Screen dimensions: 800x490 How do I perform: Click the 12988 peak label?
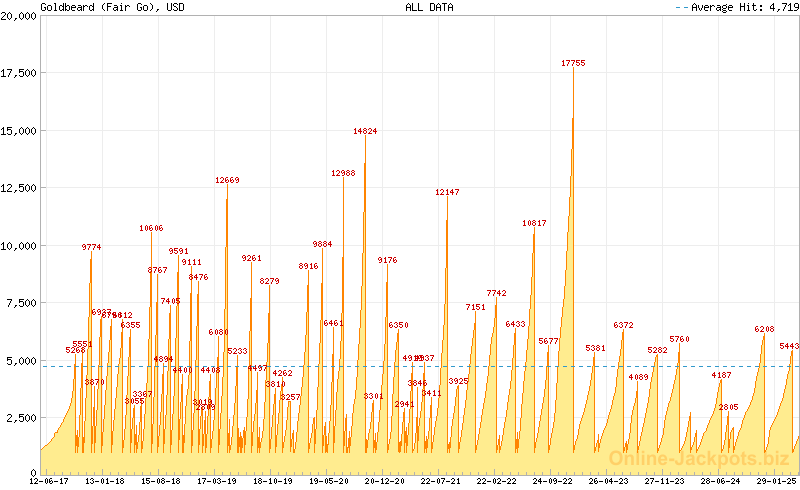pos(343,173)
